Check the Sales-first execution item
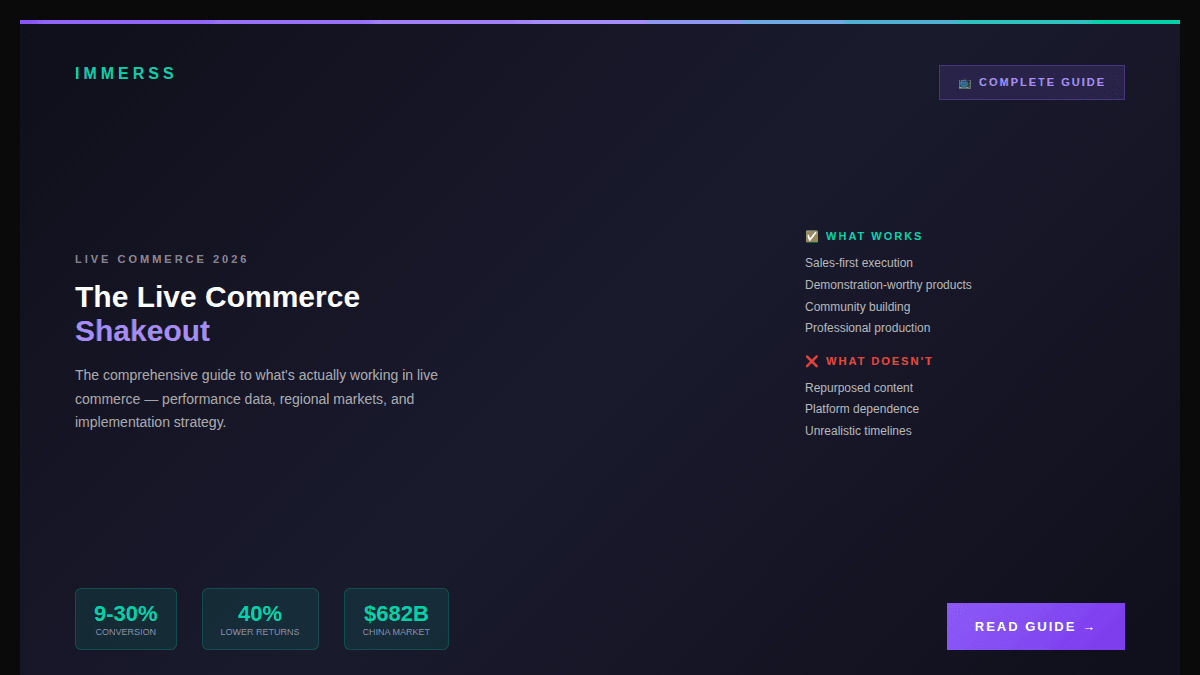1200x675 pixels. click(859, 262)
